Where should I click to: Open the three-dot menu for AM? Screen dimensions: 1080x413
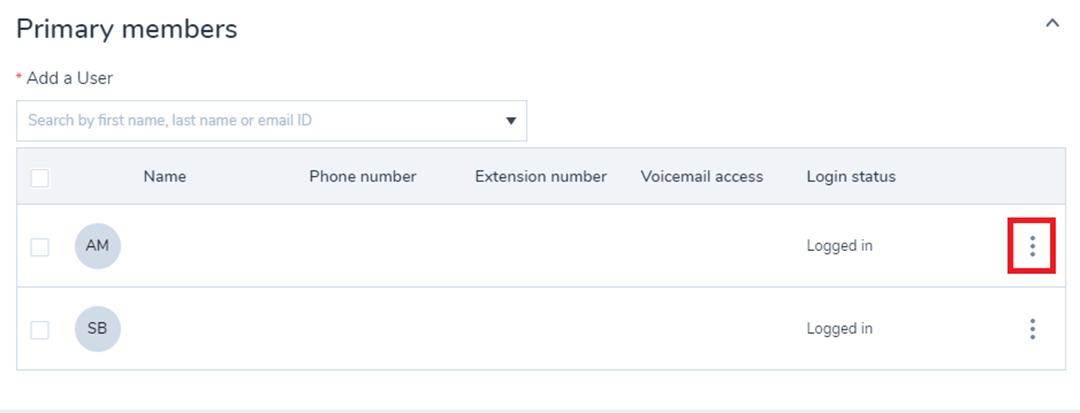point(1032,246)
